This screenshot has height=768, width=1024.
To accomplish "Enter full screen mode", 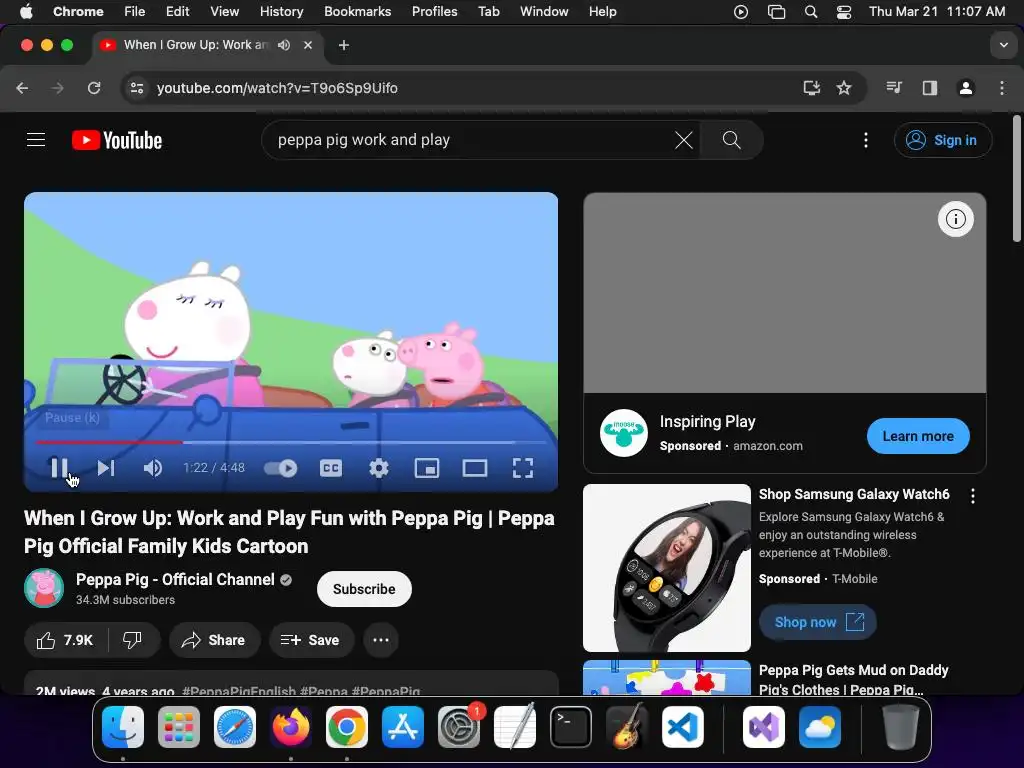I will [x=522, y=468].
